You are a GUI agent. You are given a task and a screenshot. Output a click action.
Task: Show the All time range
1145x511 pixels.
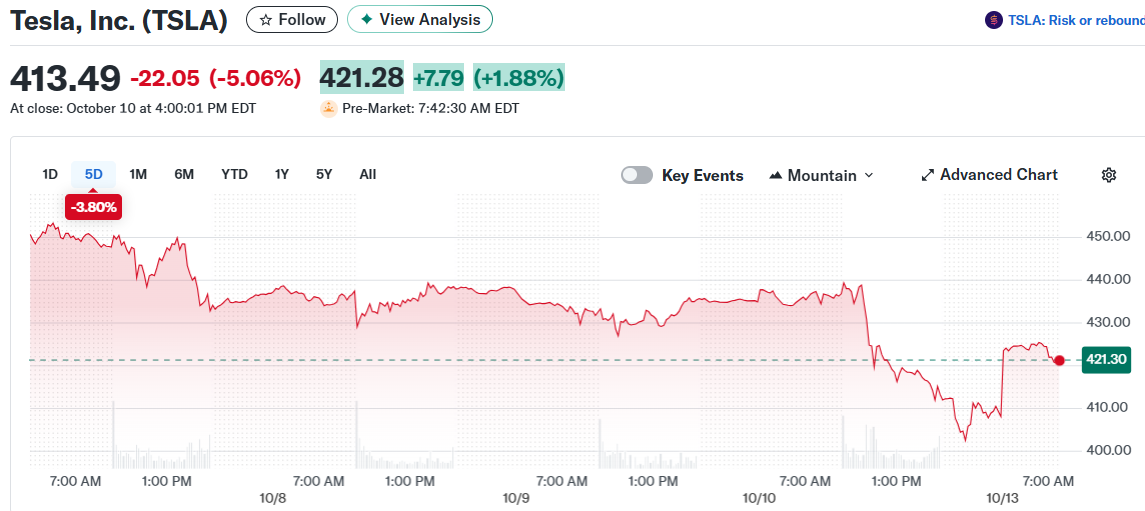pyautogui.click(x=367, y=174)
